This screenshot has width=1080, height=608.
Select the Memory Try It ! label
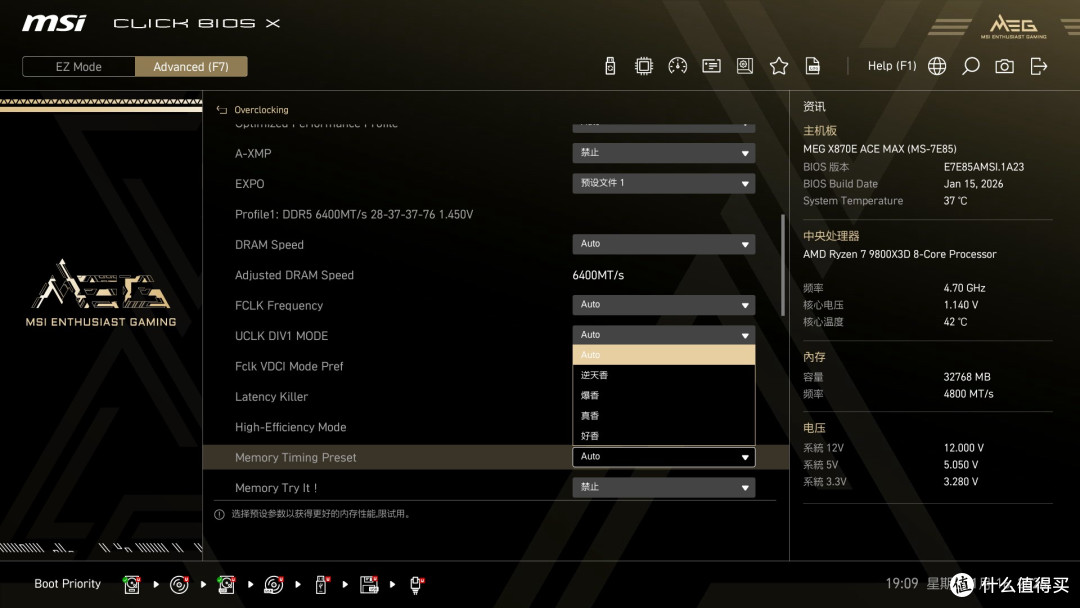(276, 488)
